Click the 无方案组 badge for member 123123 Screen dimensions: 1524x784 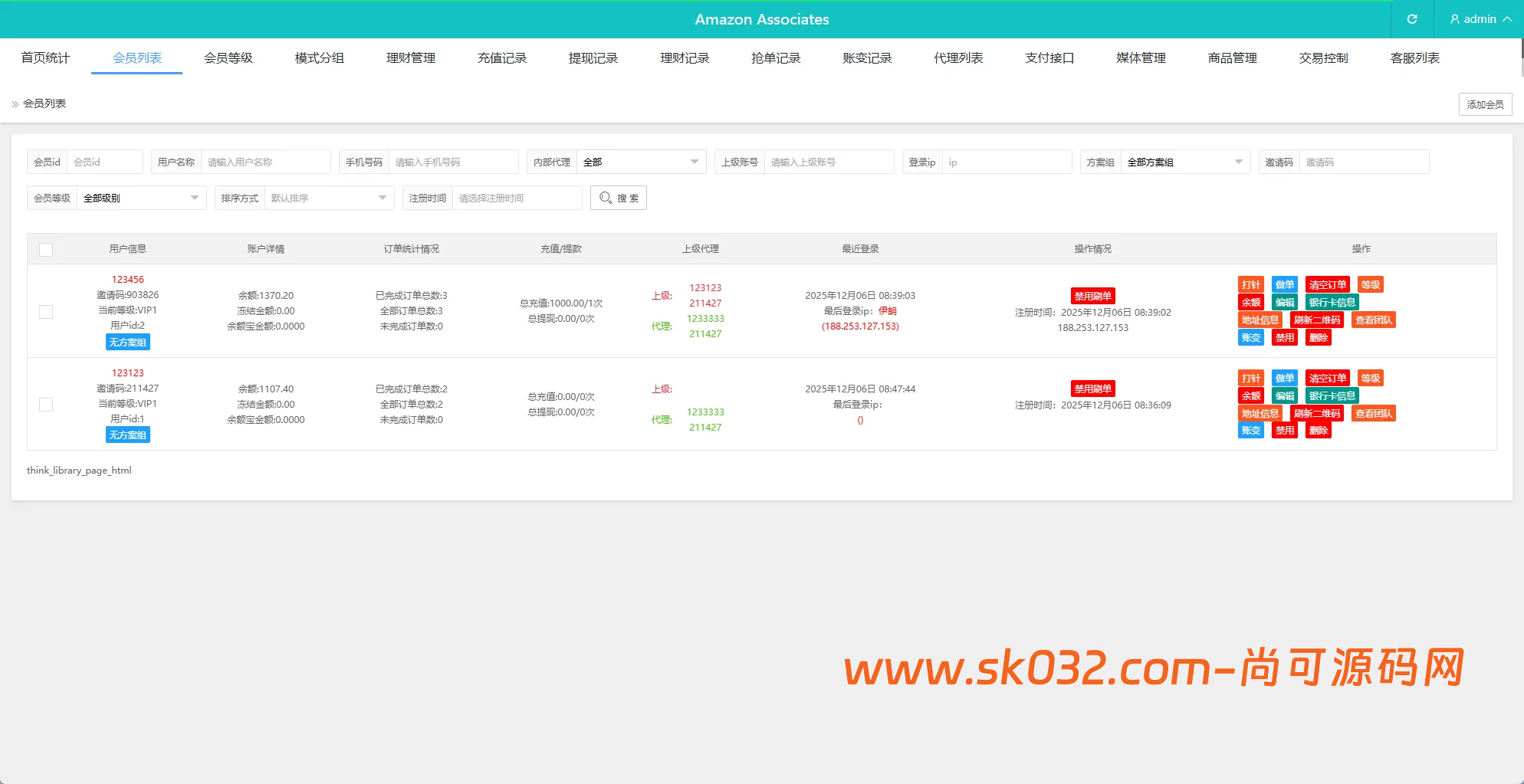pyautogui.click(x=127, y=435)
